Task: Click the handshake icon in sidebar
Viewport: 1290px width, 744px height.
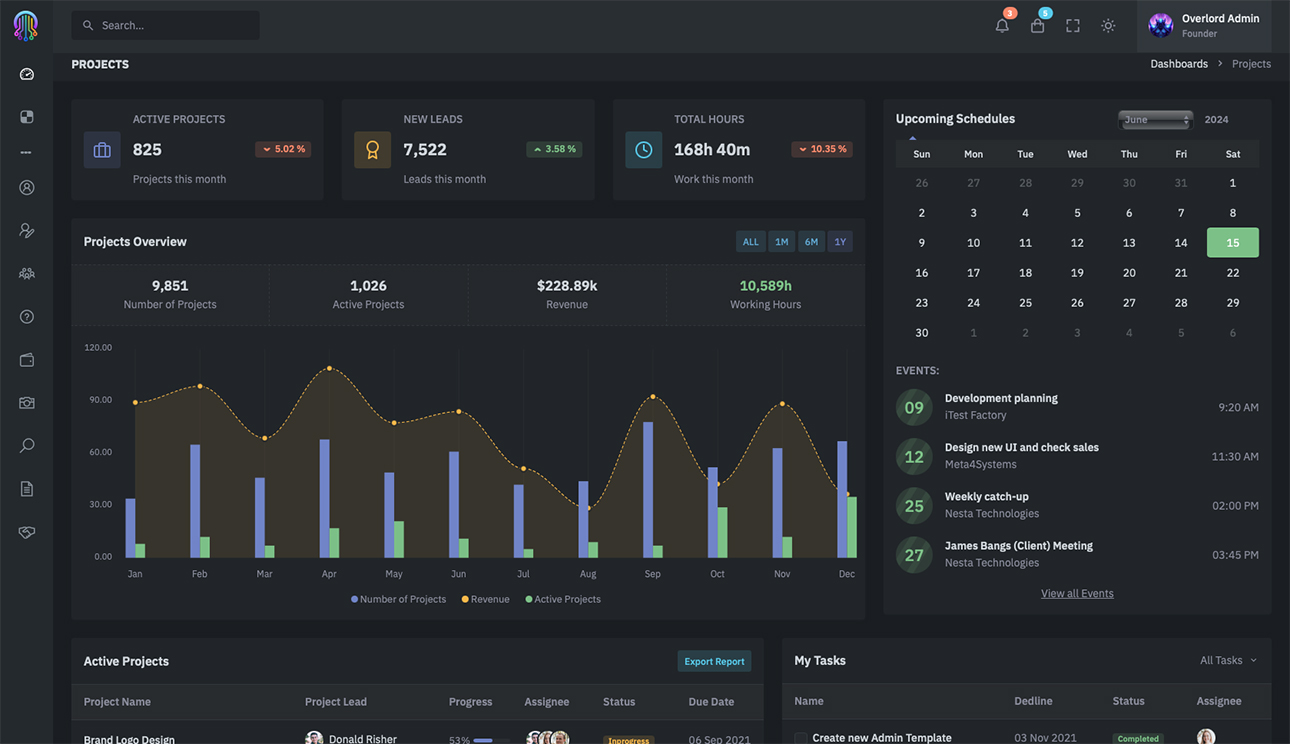Action: [x=27, y=532]
